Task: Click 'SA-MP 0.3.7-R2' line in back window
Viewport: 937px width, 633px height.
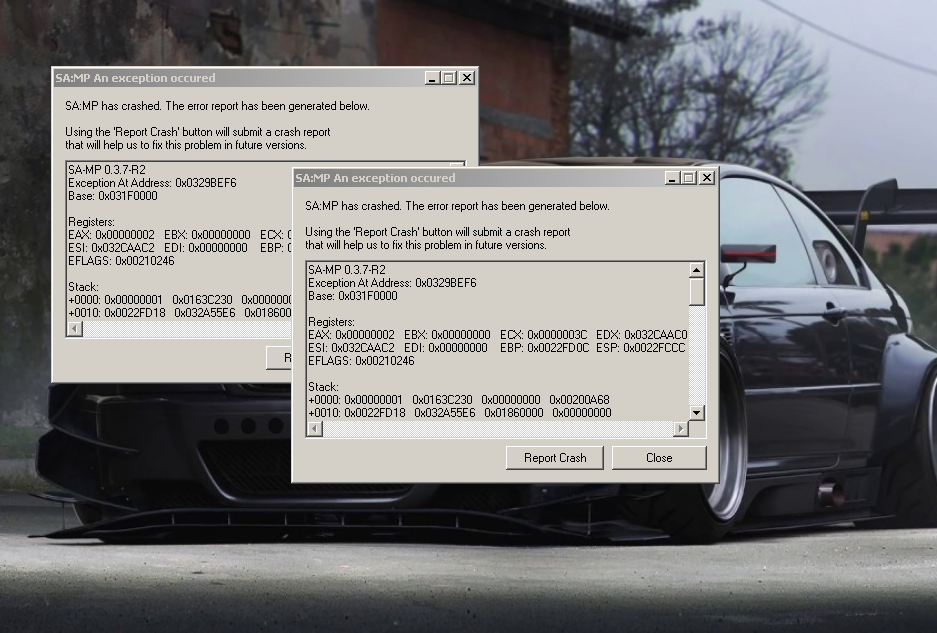Action: (x=107, y=170)
